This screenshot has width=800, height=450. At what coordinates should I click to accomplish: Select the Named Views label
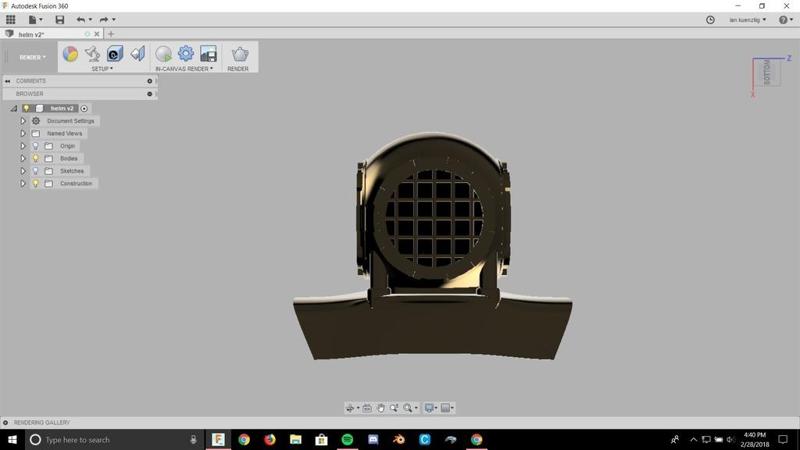64,133
